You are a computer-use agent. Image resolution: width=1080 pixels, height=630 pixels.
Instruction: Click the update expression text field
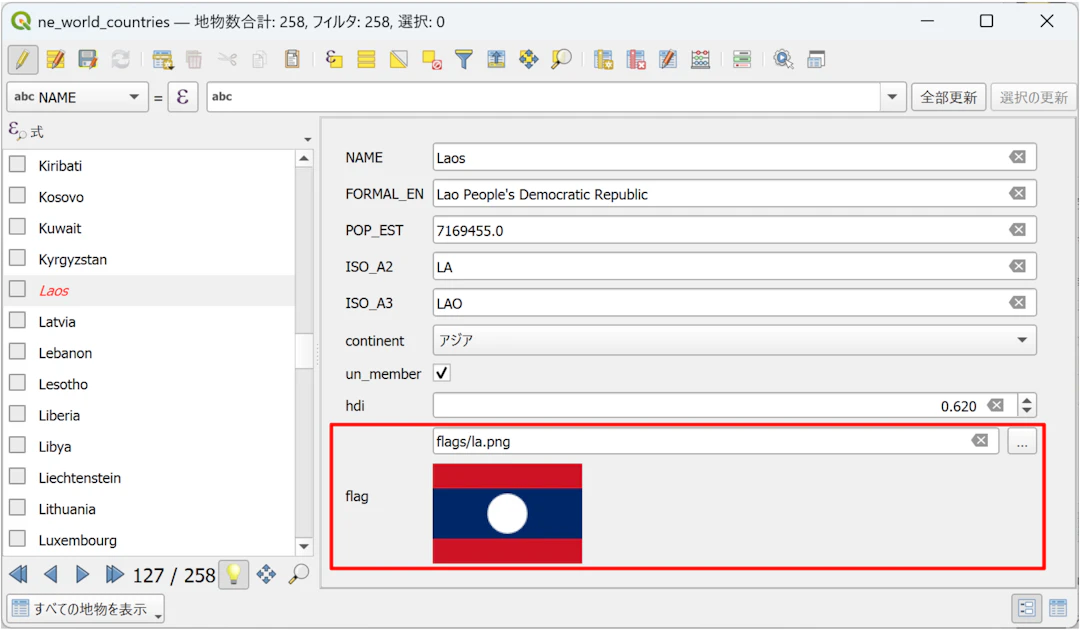click(543, 97)
